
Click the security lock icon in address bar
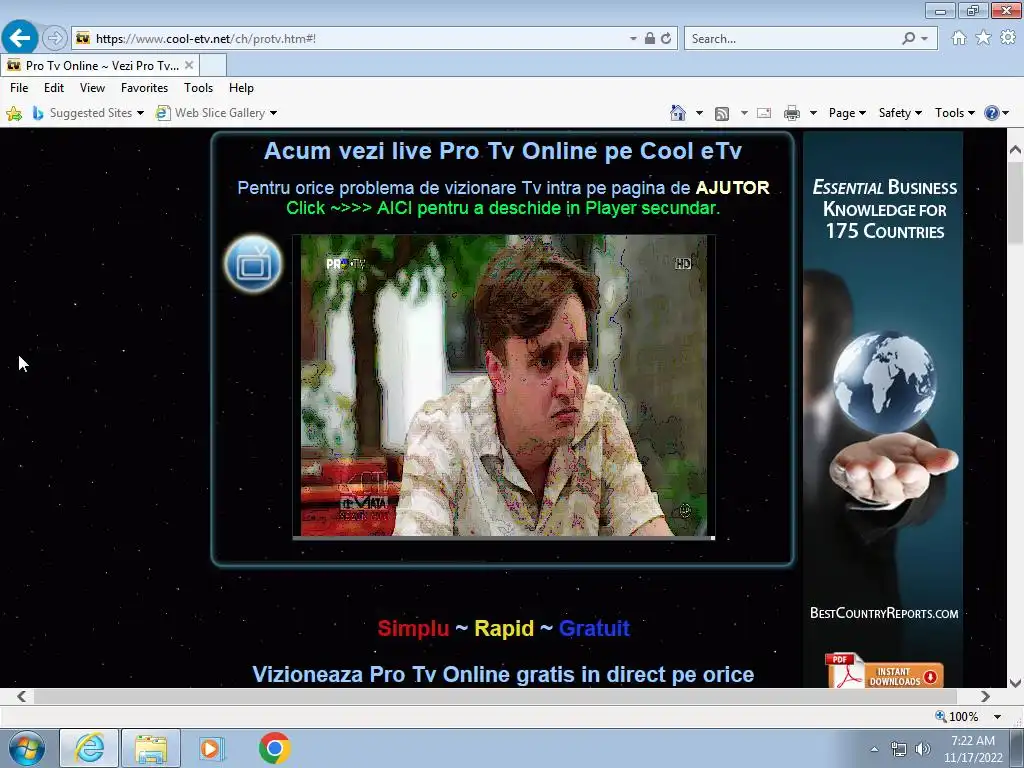(x=650, y=39)
